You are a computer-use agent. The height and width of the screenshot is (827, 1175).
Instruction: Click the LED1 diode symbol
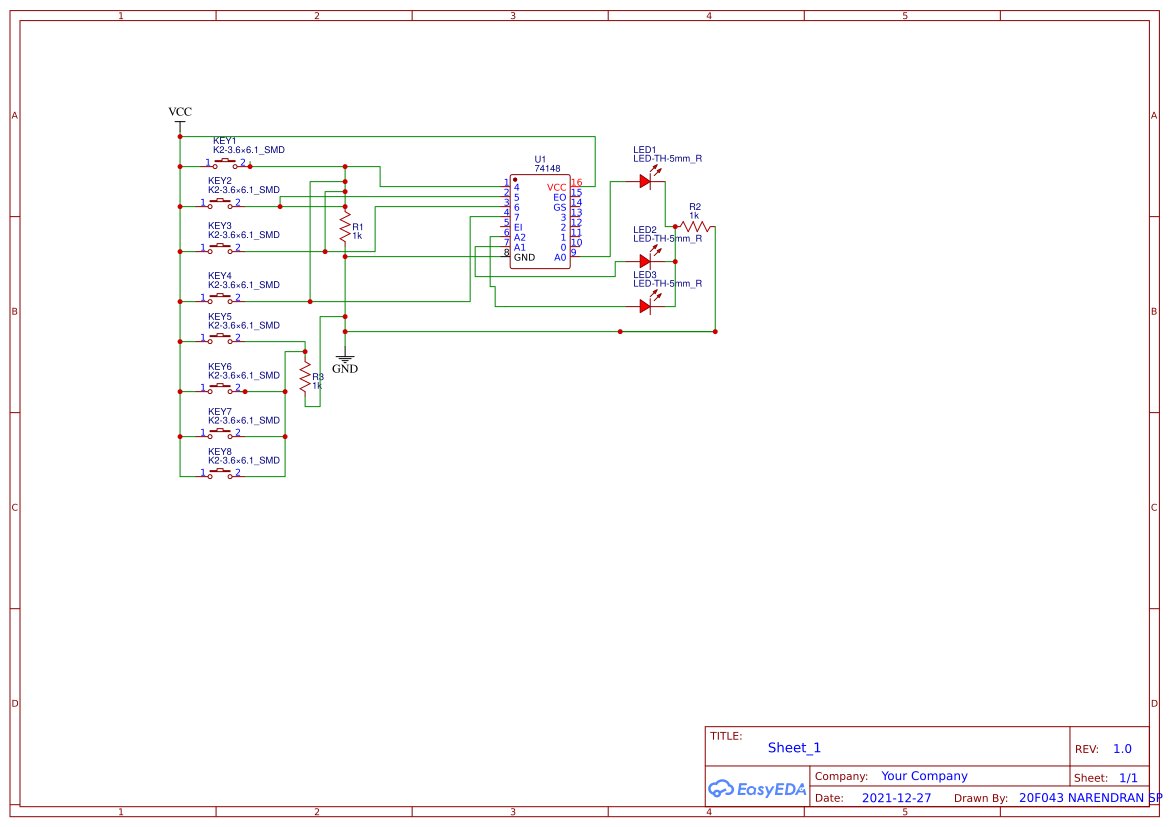(x=646, y=183)
